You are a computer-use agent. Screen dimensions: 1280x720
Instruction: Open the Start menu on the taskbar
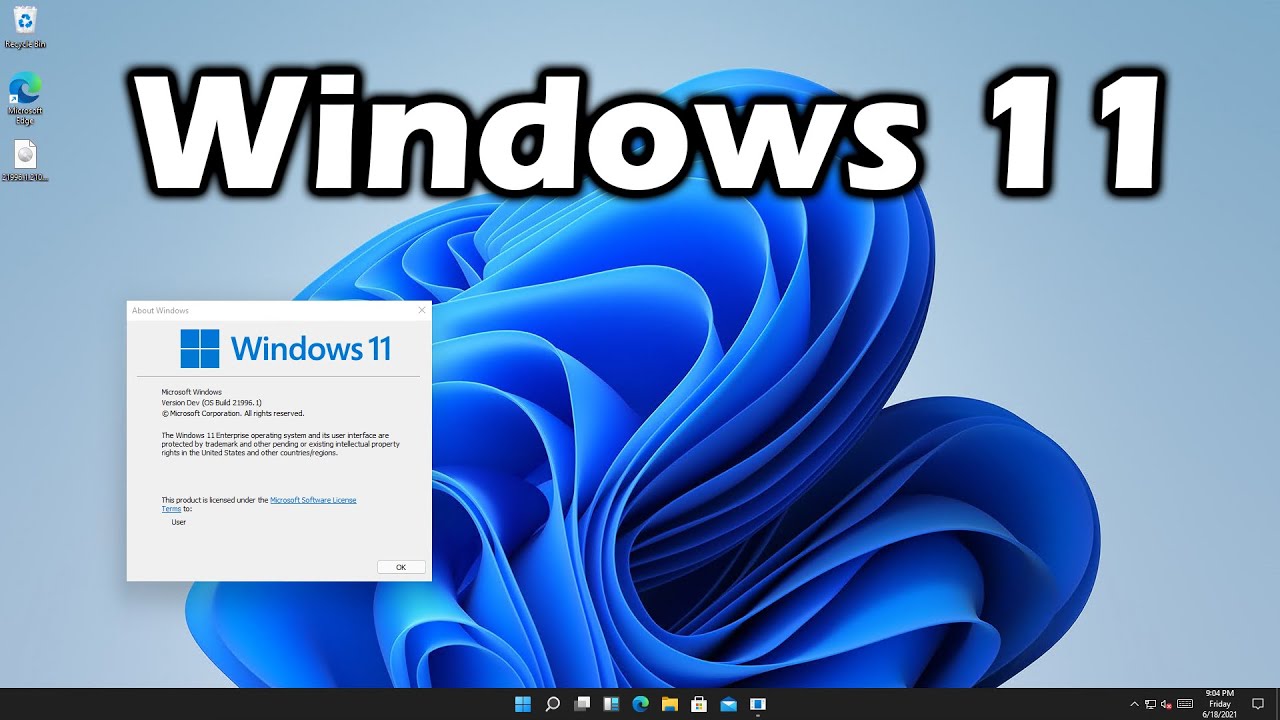[x=523, y=704]
